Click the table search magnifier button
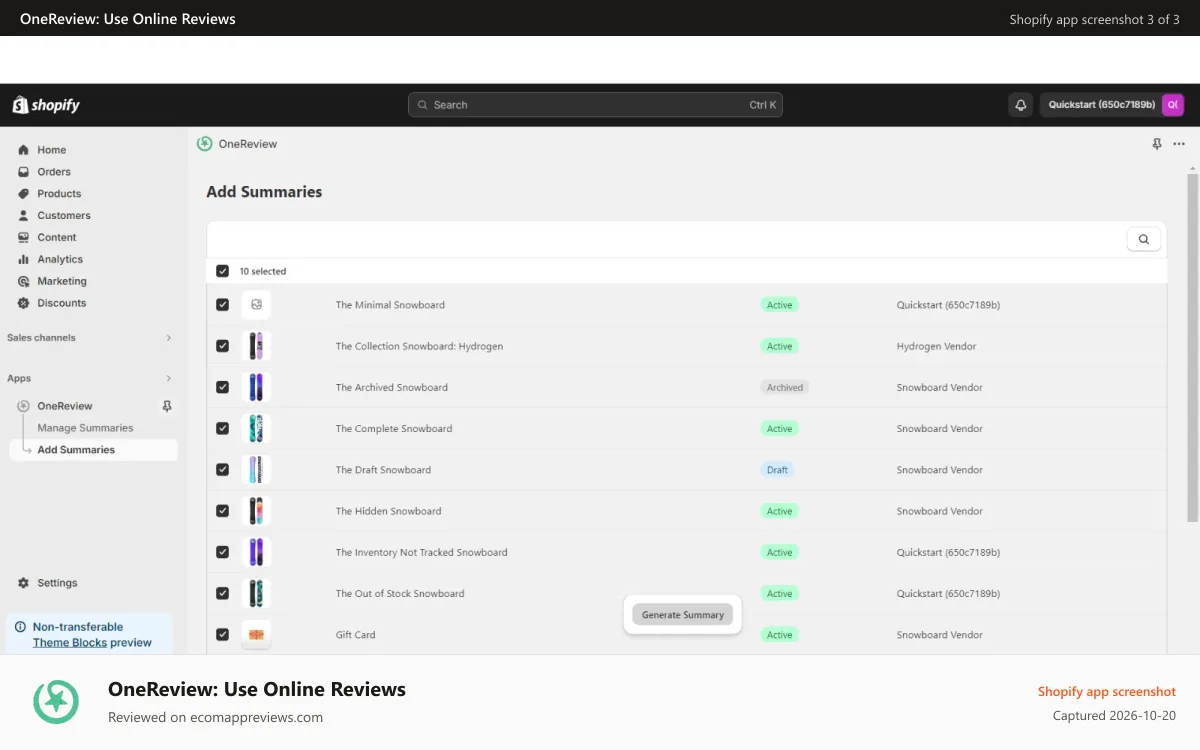 click(1144, 239)
